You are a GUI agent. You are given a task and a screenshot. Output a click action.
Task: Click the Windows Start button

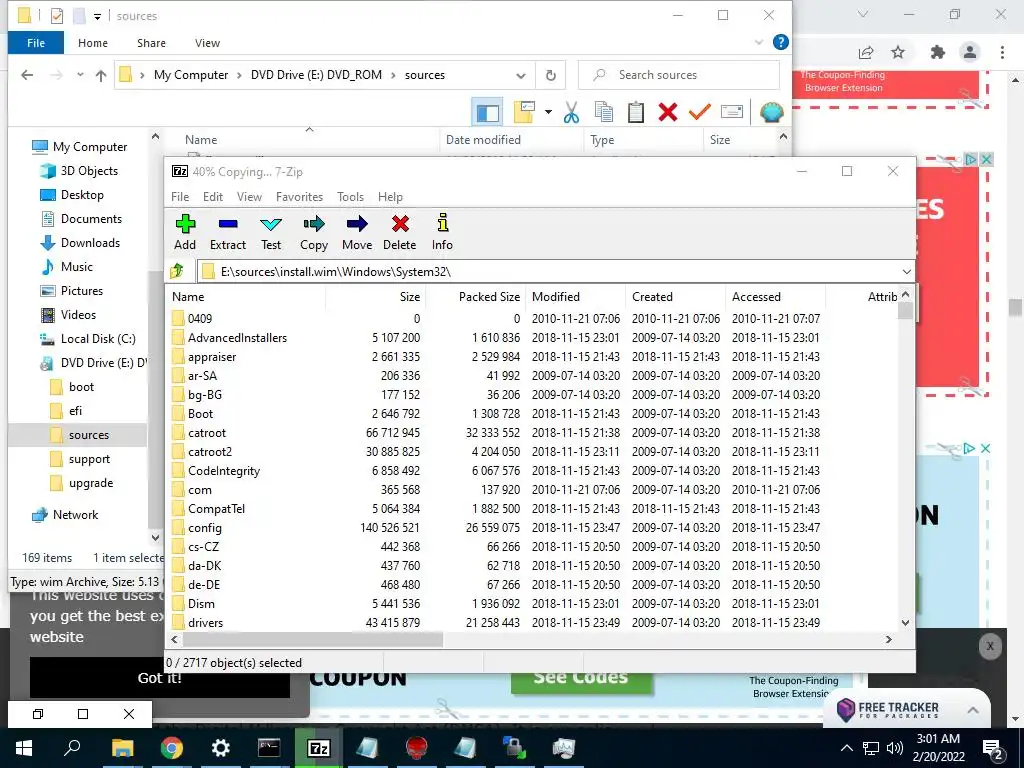[x=24, y=748]
